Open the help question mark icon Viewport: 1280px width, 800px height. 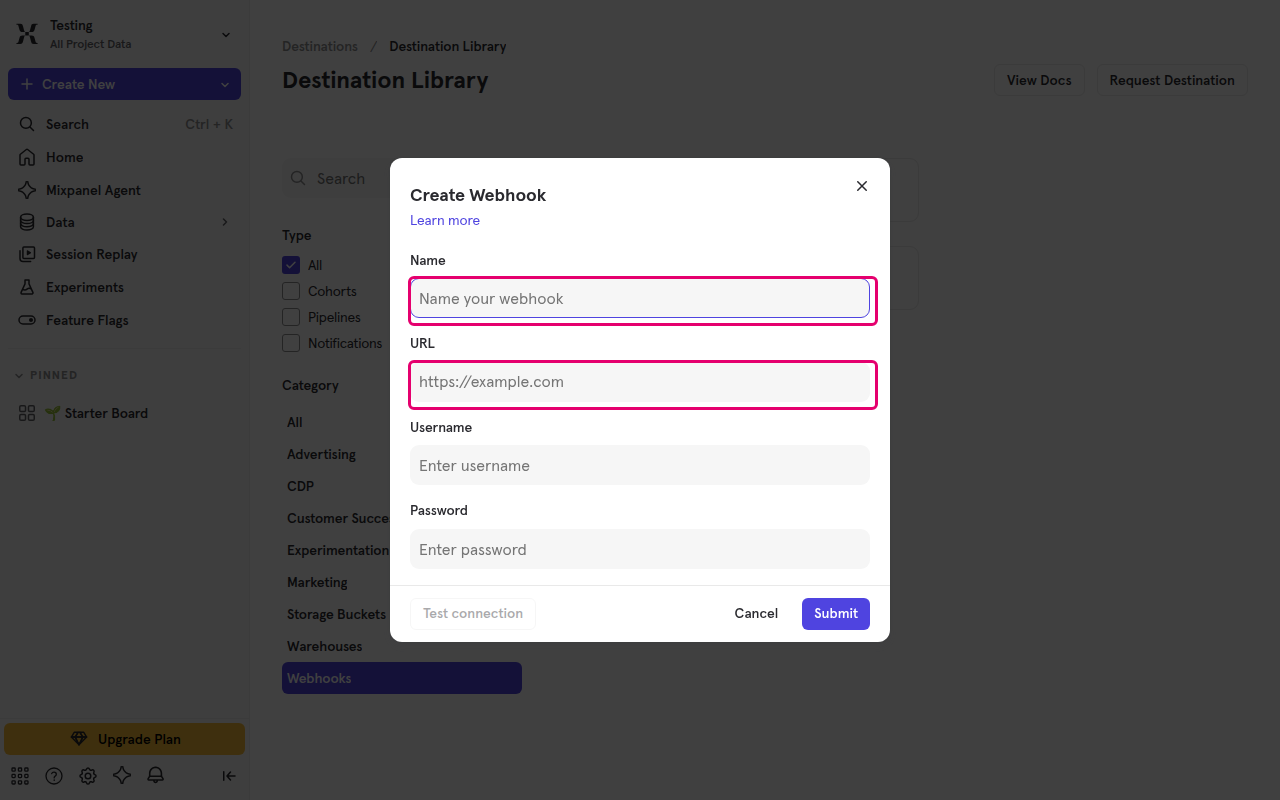coord(54,775)
